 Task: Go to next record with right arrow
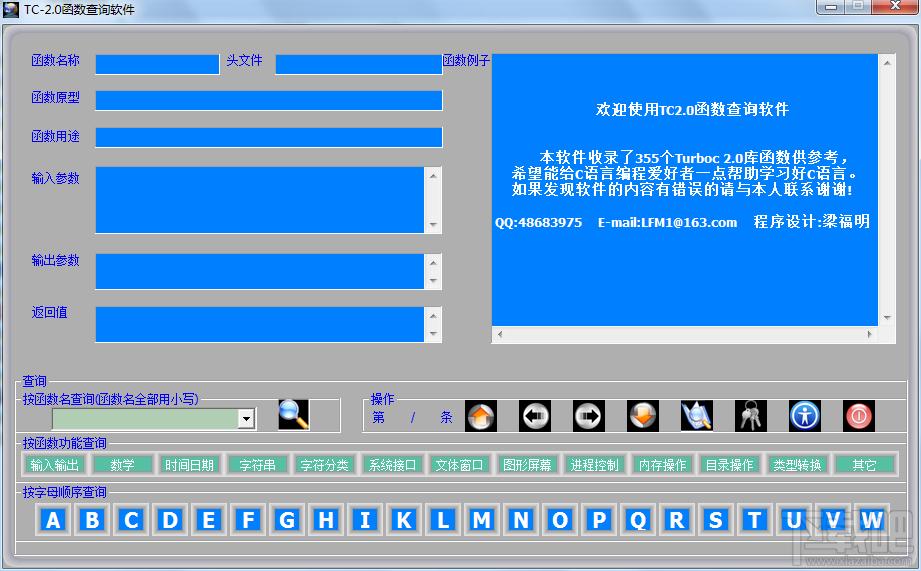pyautogui.click(x=589, y=416)
